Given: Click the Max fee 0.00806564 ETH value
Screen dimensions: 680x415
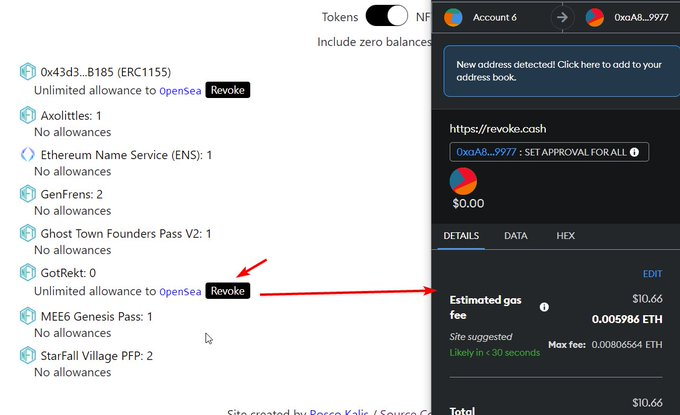Looking at the screenshot, I should [x=627, y=345].
